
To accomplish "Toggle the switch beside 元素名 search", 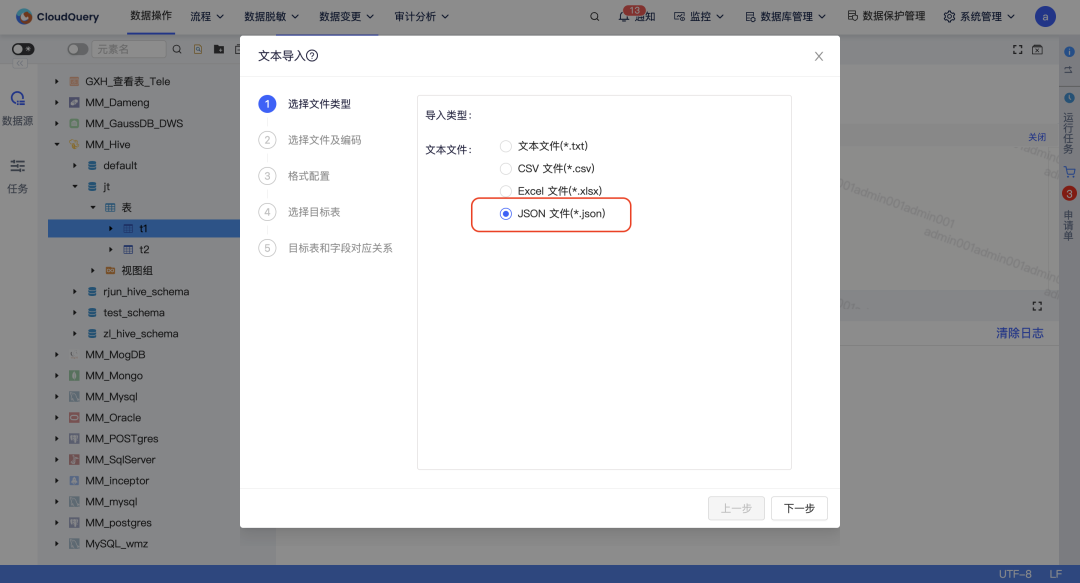I will point(77,49).
